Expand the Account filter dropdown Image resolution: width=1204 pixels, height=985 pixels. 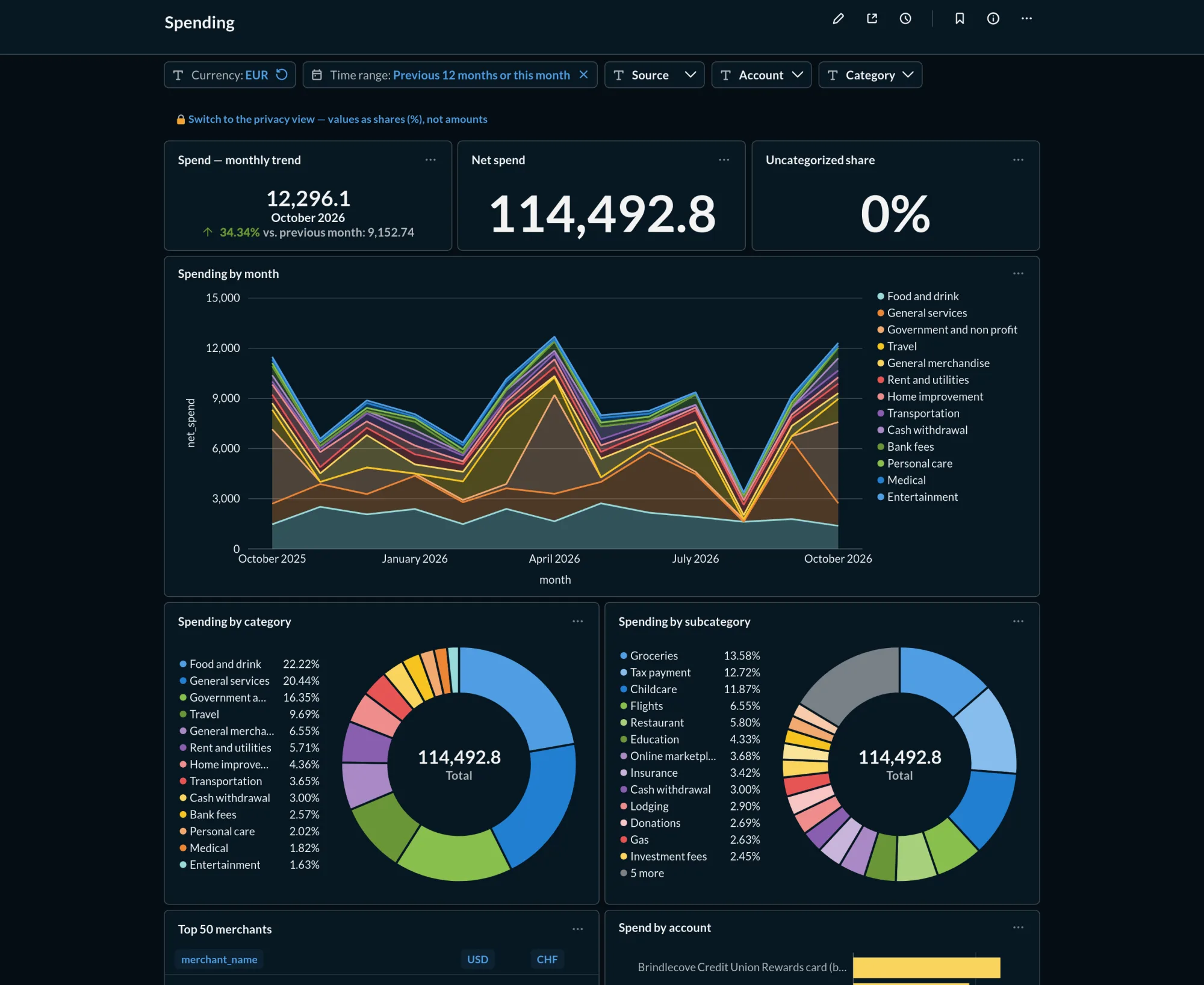762,75
